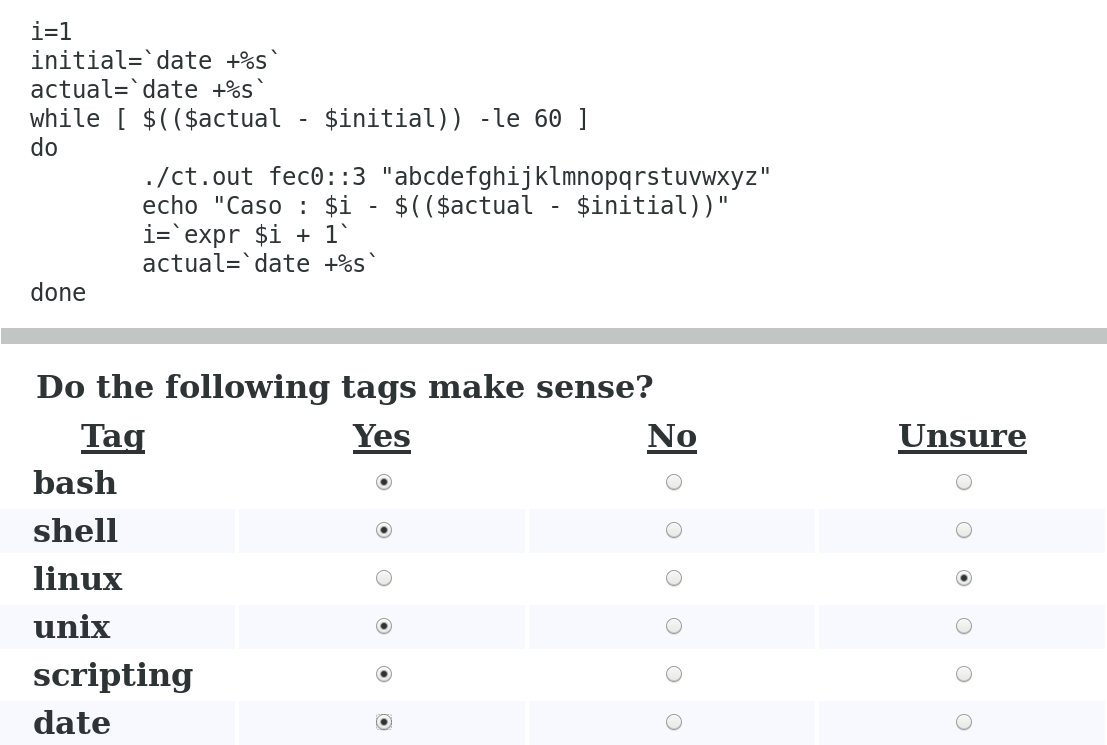Choose Unsure for the date tag
The width and height of the screenshot is (1107, 745).
pyautogui.click(x=964, y=722)
